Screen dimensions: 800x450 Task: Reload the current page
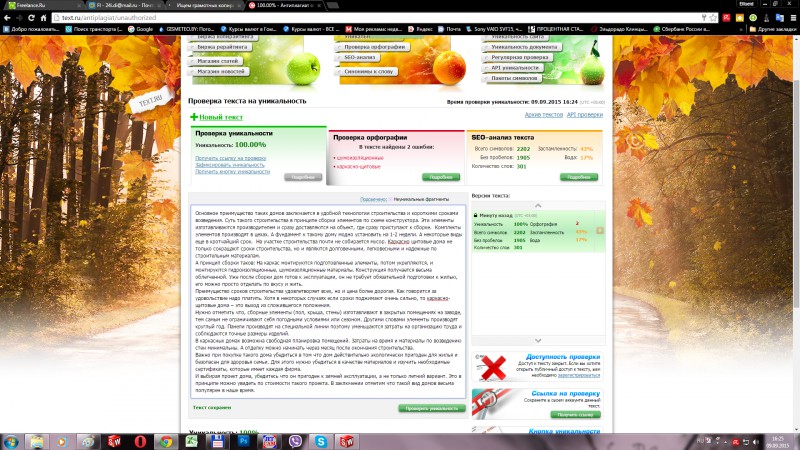(x=31, y=18)
